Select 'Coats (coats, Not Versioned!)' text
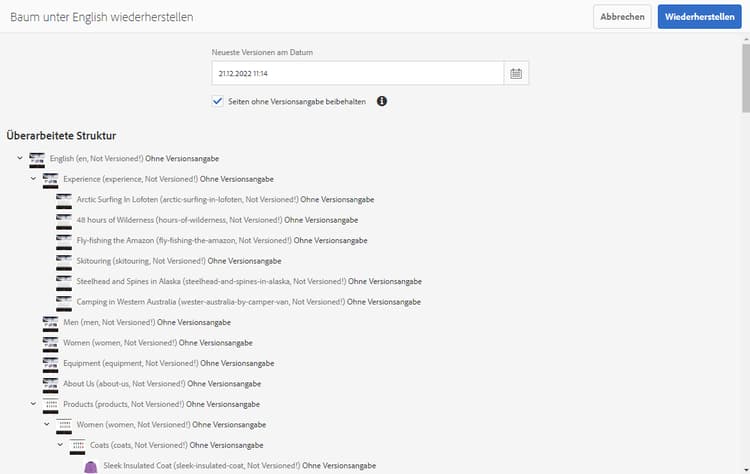This screenshot has width=750, height=474. [139, 445]
